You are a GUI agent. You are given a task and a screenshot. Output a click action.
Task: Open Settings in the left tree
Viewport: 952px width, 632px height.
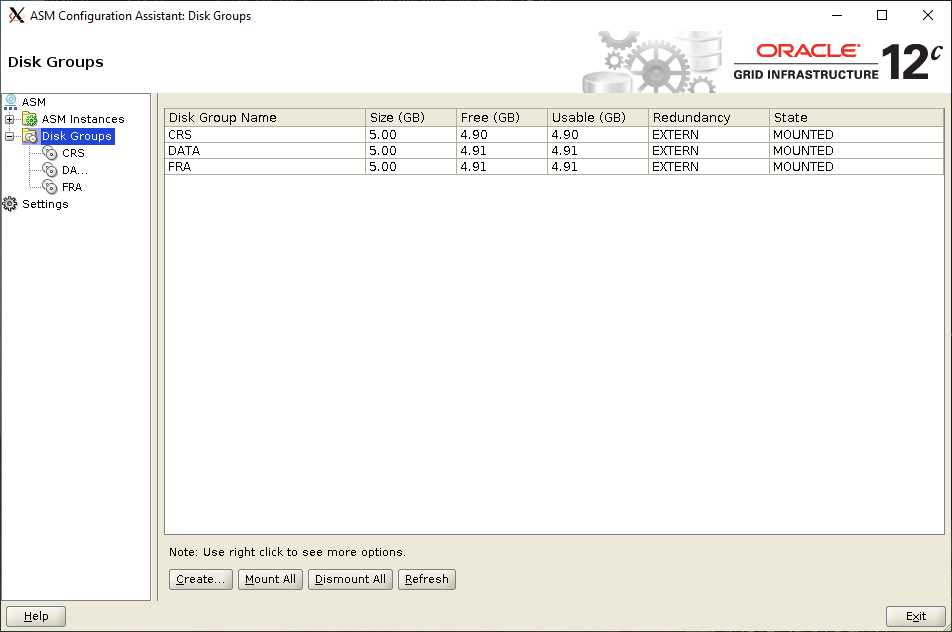[x=45, y=204]
